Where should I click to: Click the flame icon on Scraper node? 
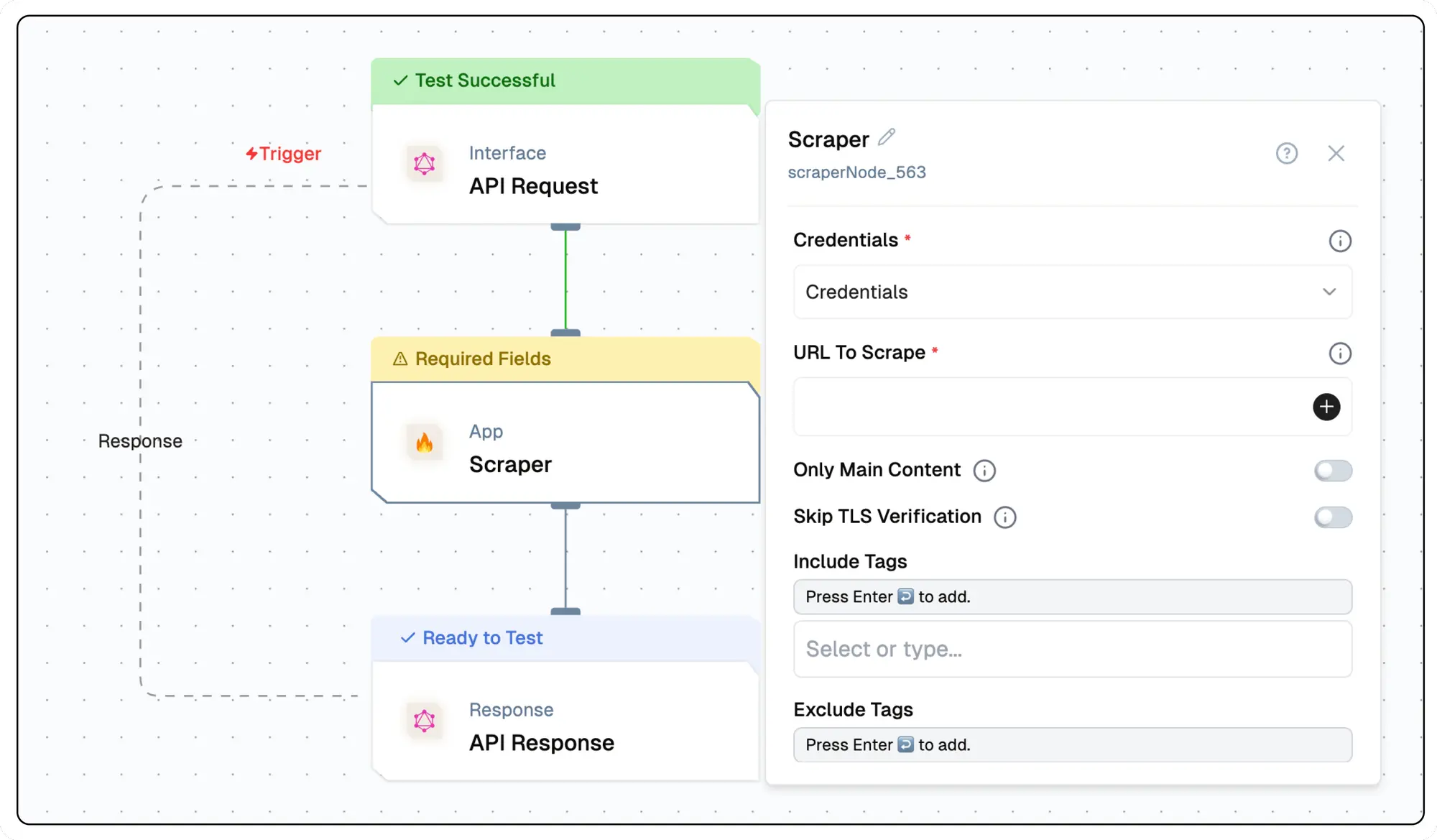pos(425,443)
